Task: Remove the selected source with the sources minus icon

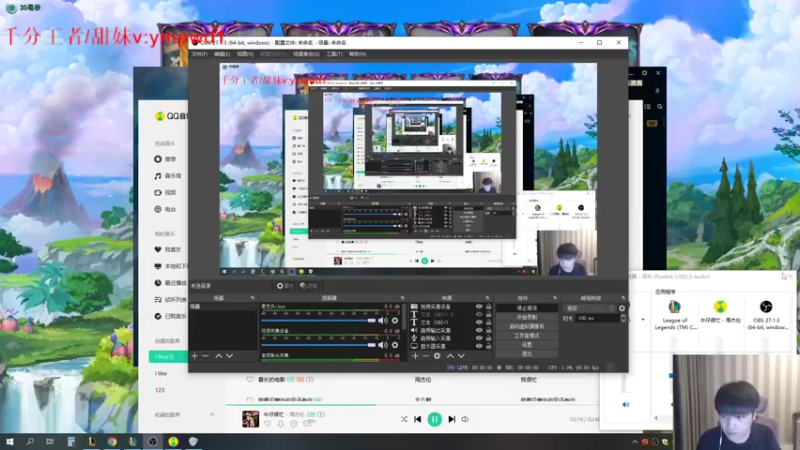Action: pos(426,356)
